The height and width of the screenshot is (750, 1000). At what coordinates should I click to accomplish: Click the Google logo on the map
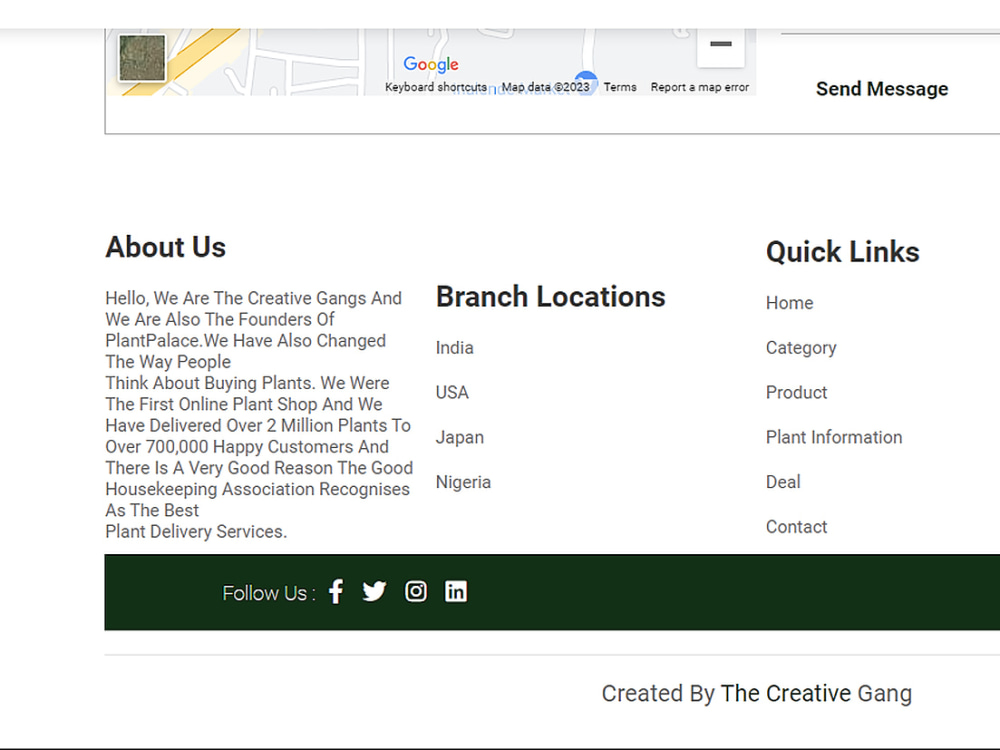tap(431, 64)
